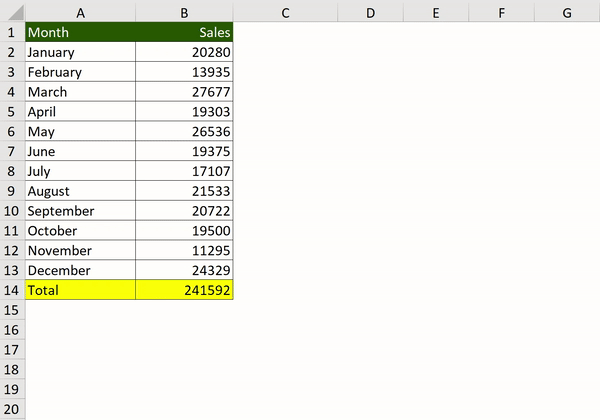This screenshot has height=420, width=600.
Task: Select the January cell
Action: 80,52
